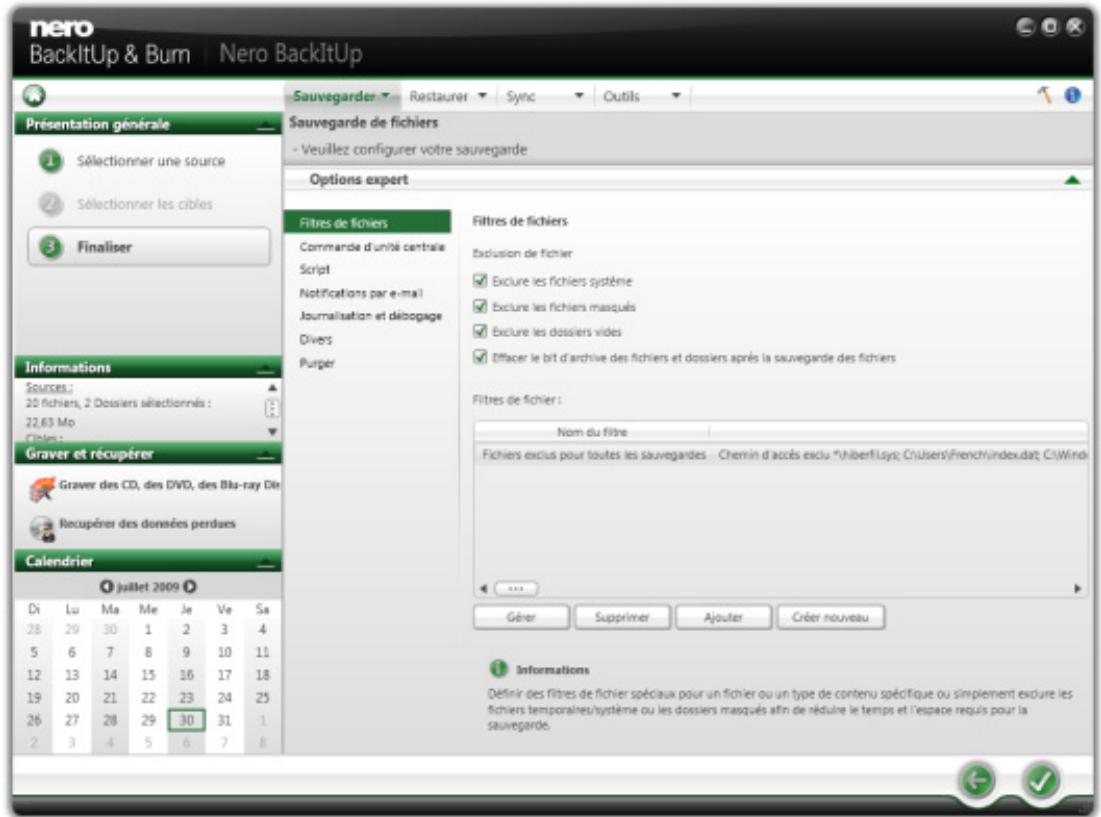This screenshot has width=1101, height=817.
Task: Select July 30 in the calendar
Action: tap(186, 720)
